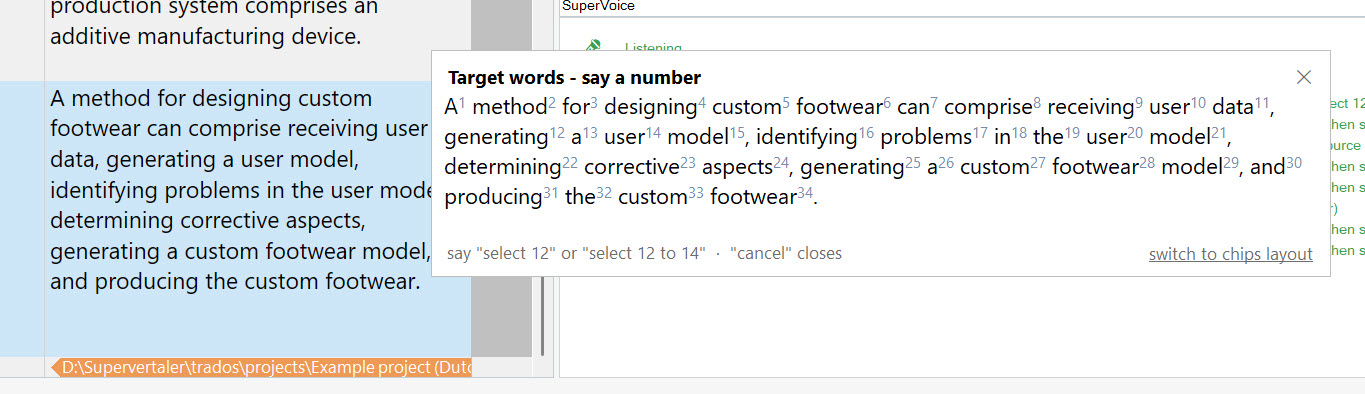1365x394 pixels.
Task: Select target word 'model' numbered 29
Action: (x=1192, y=167)
